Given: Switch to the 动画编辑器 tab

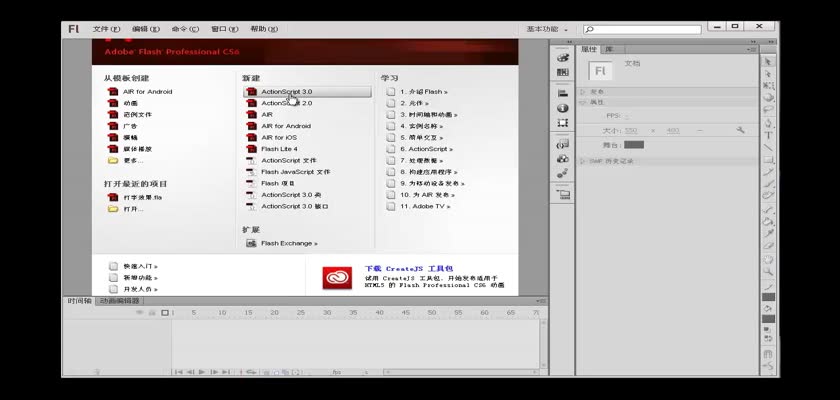Looking at the screenshot, I should pyautogui.click(x=119, y=301).
